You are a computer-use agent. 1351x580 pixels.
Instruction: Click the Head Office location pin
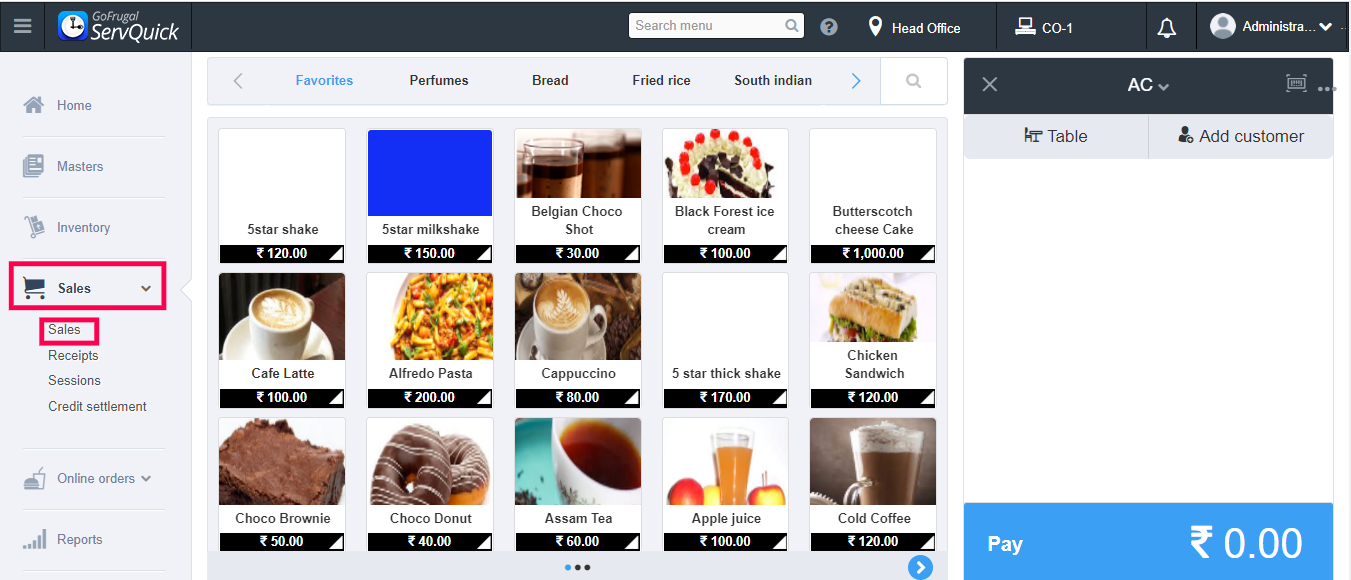point(875,27)
